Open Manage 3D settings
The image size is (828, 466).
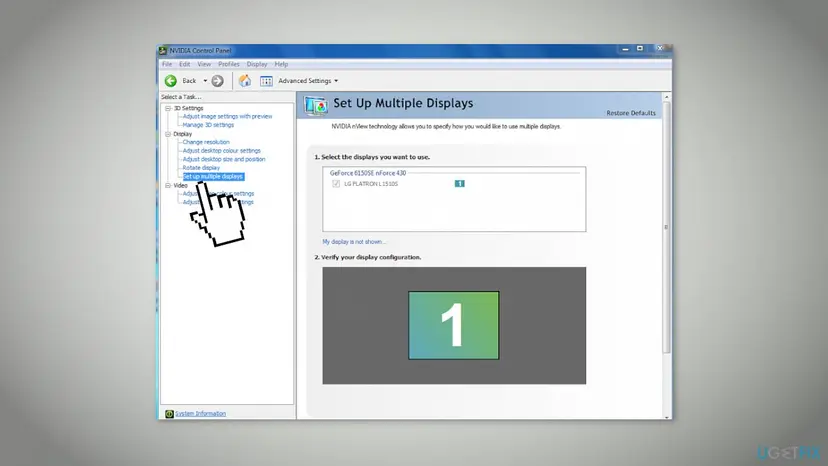208,125
